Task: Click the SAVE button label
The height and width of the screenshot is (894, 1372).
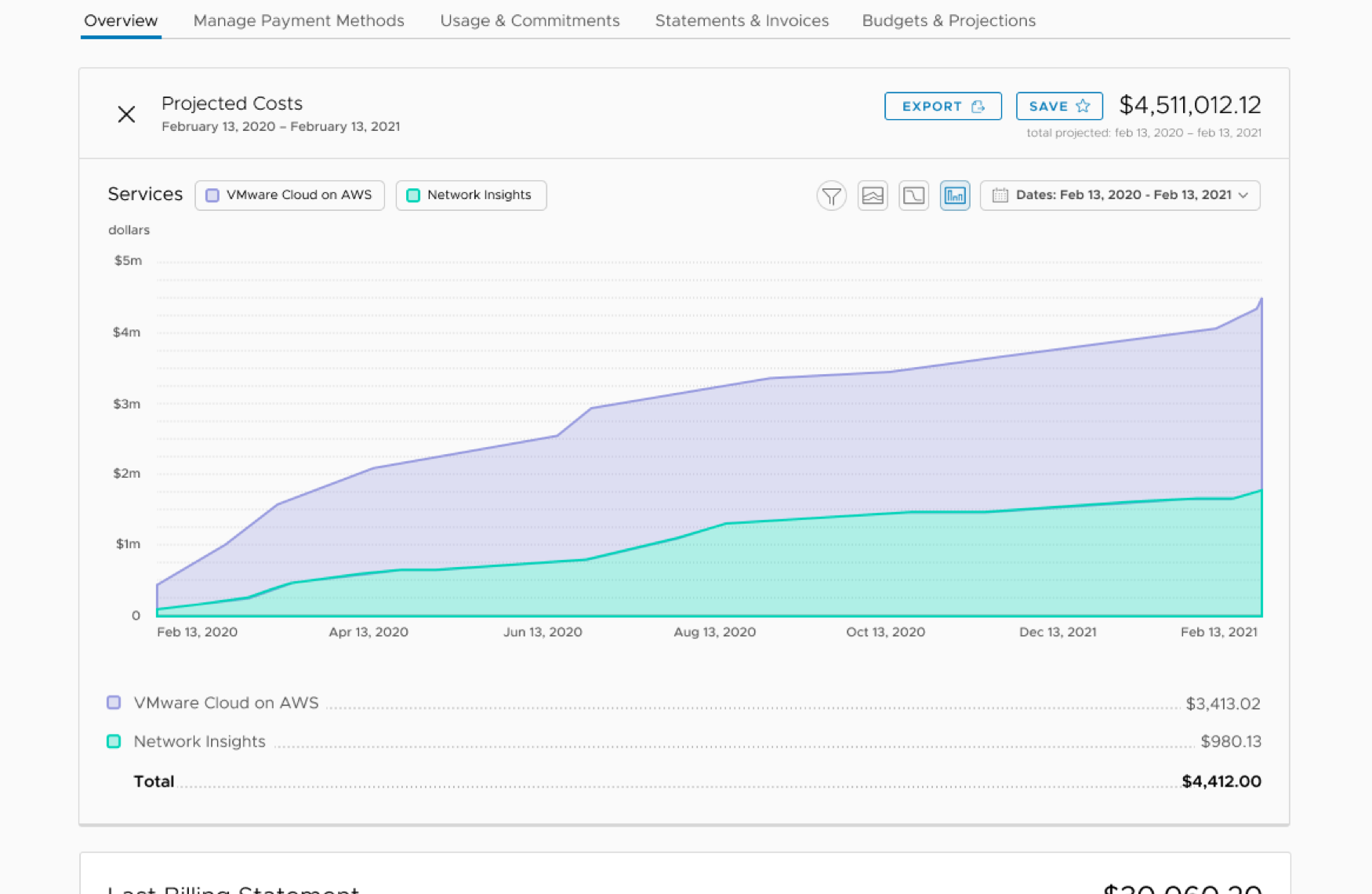Action: point(1048,106)
